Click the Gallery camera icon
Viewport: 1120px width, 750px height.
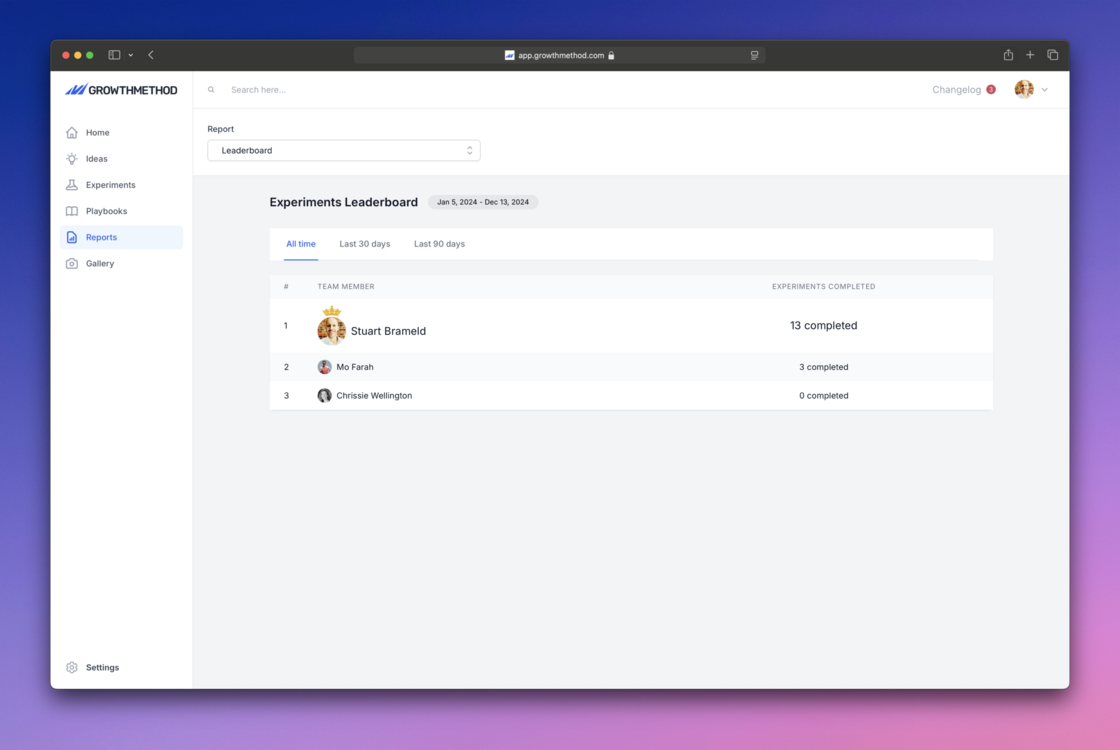tap(71, 264)
